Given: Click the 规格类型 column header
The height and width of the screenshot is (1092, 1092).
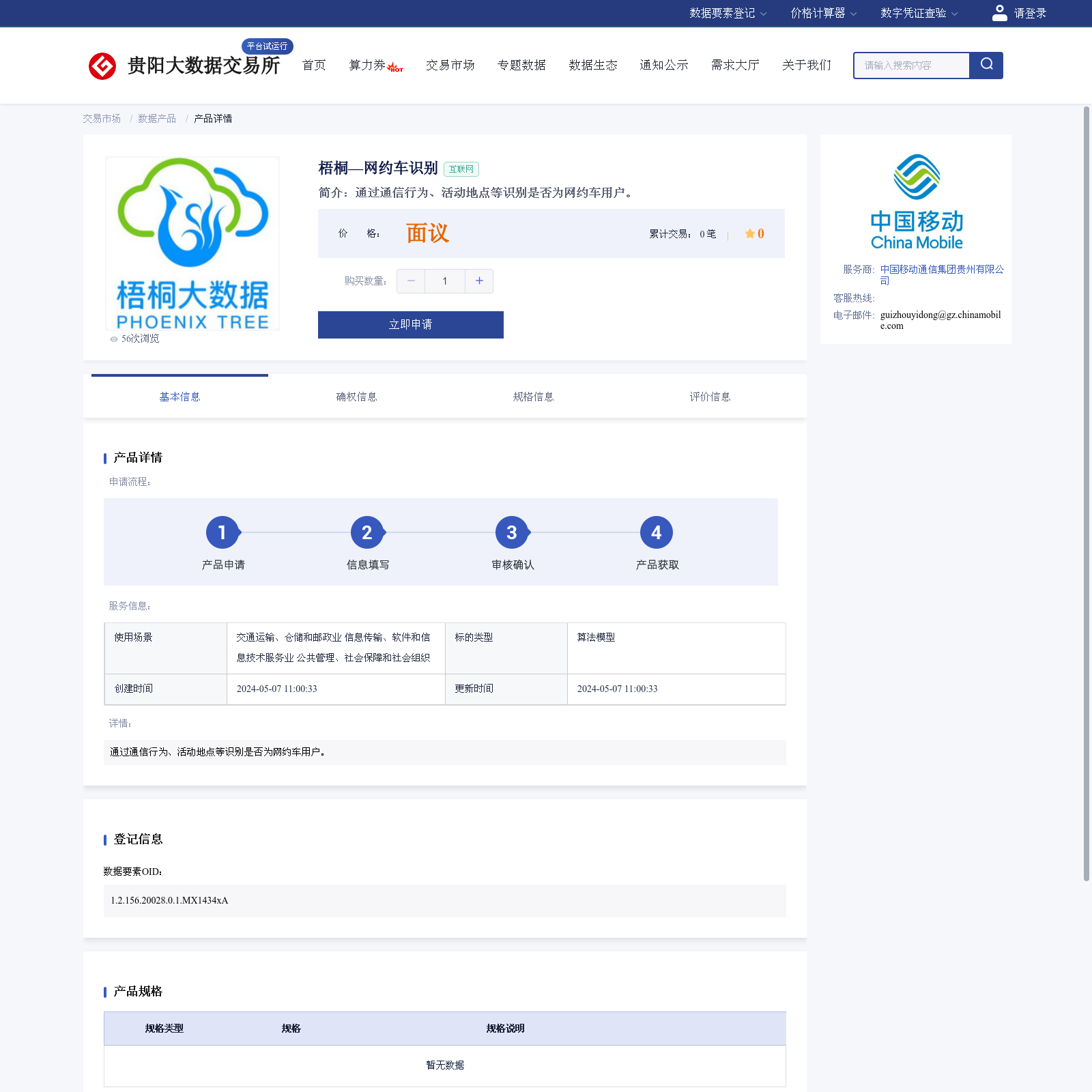Looking at the screenshot, I should (x=164, y=1029).
